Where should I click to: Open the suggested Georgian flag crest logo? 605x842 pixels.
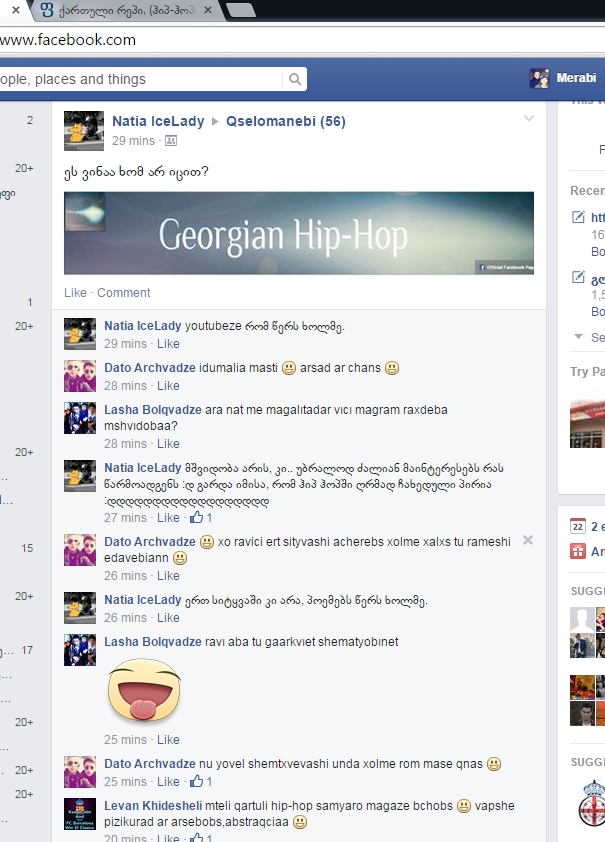tap(592, 803)
